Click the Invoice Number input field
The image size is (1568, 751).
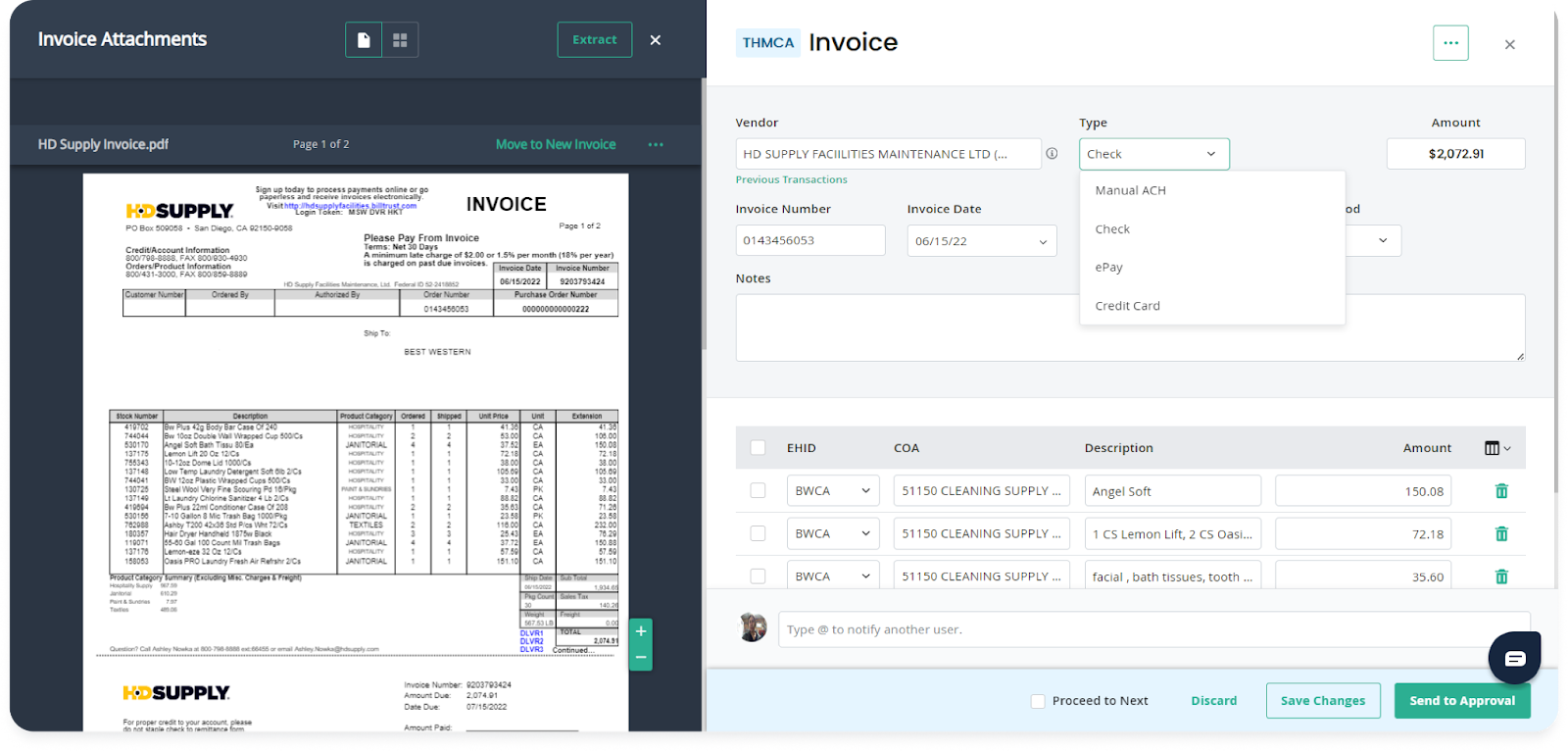click(x=809, y=241)
